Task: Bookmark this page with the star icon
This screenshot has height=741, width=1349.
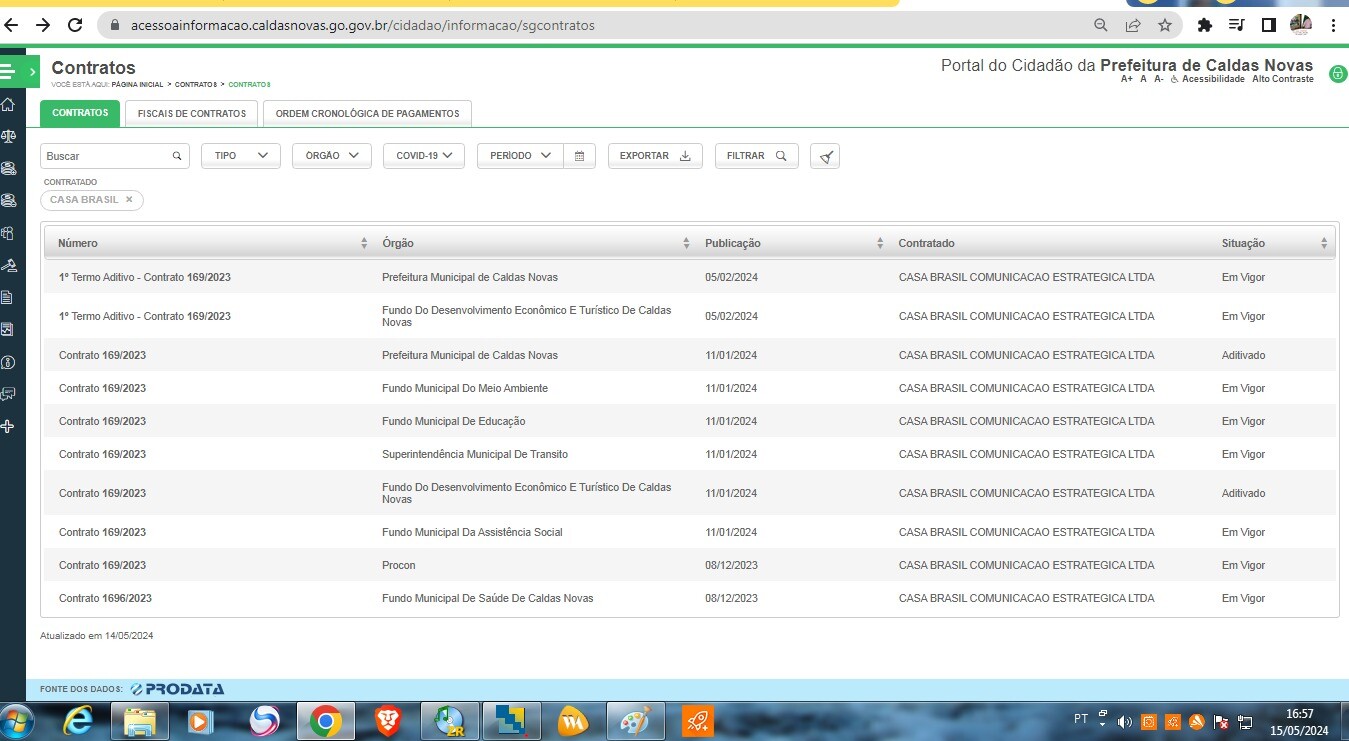Action: pos(1165,25)
